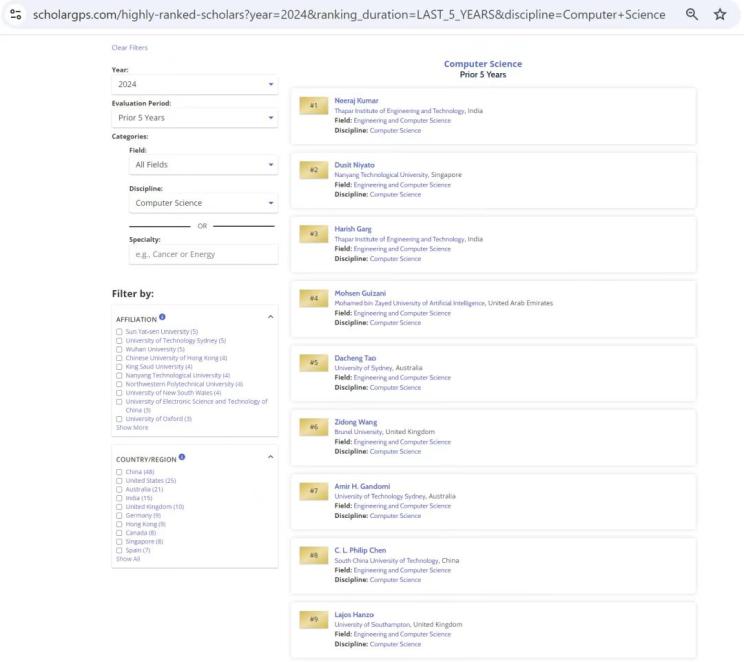Filter by China country checkbox
The height and width of the screenshot is (662, 744).
tap(119, 472)
